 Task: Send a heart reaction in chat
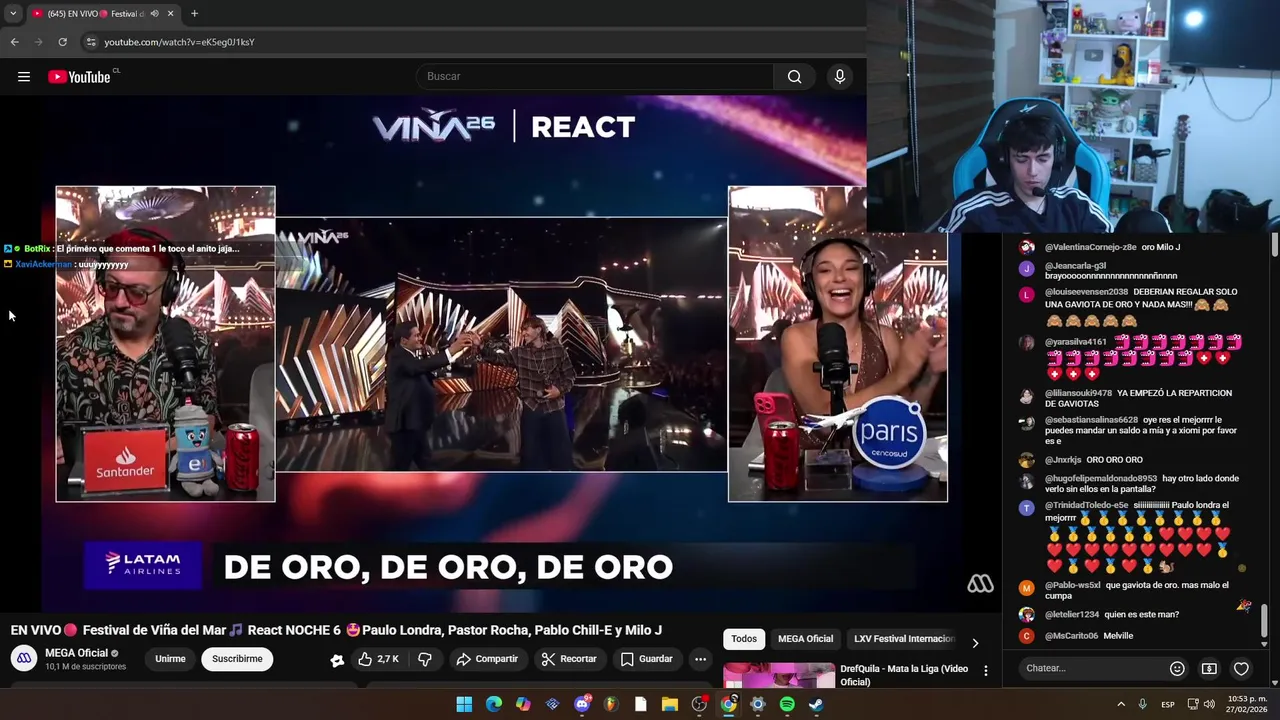[1241, 668]
